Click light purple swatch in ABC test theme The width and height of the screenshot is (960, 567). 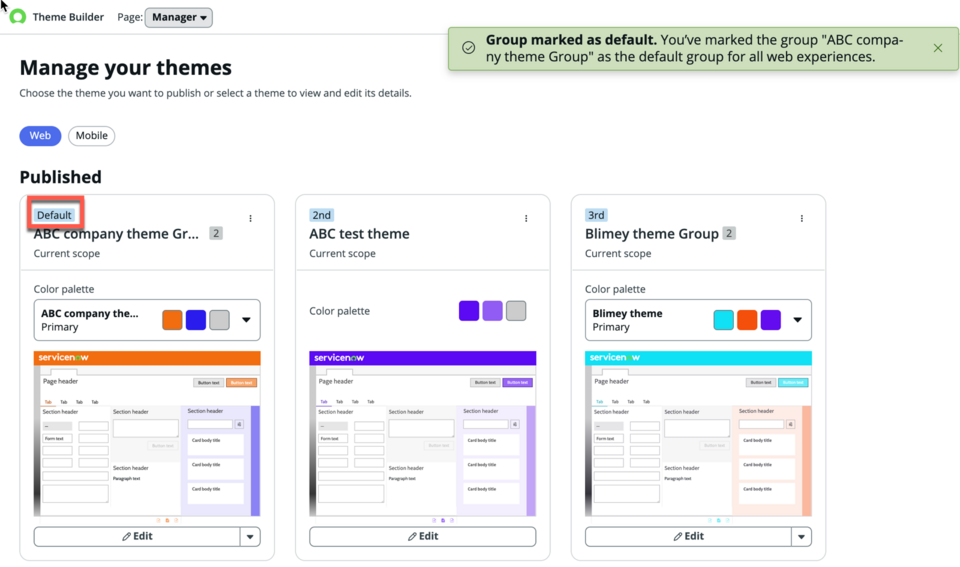492,310
